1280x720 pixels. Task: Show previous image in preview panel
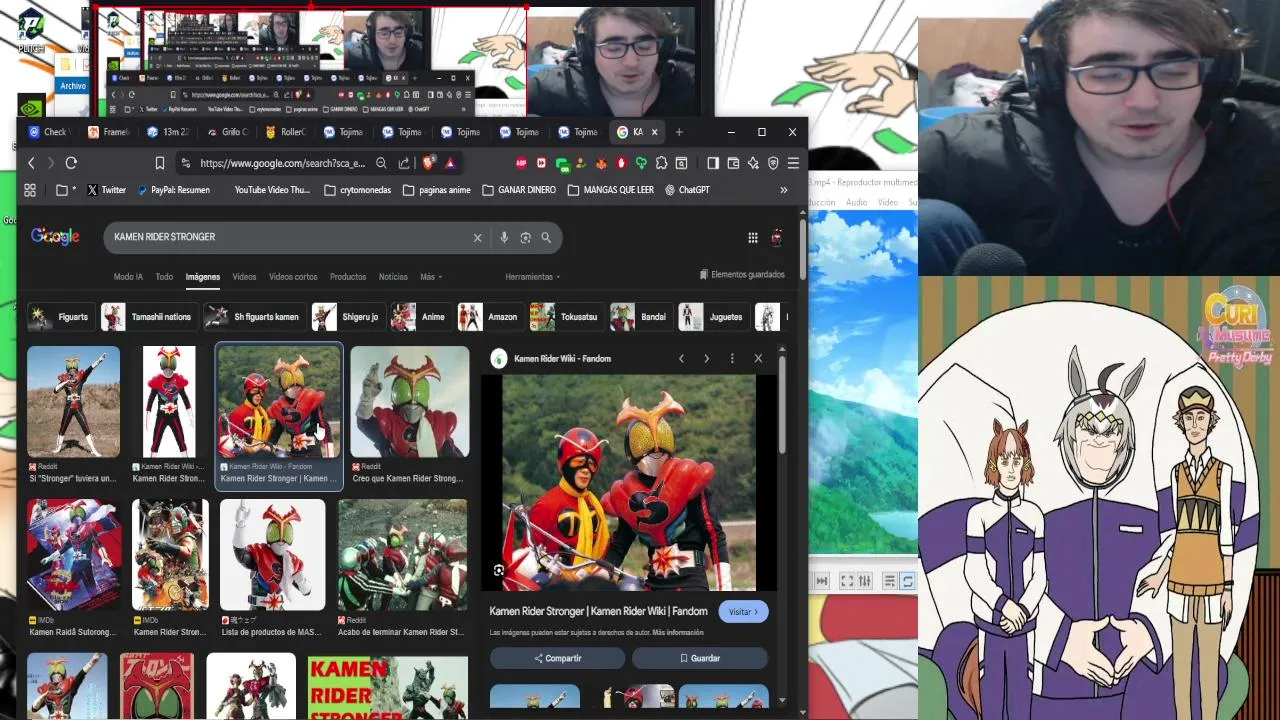tap(681, 358)
